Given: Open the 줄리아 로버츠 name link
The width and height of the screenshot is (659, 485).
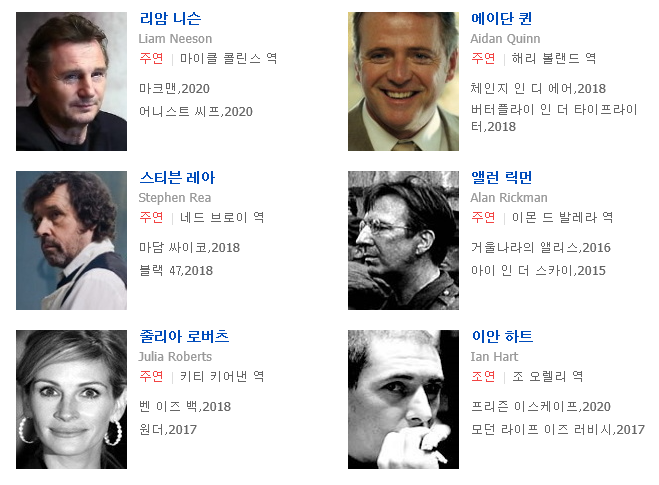Looking at the screenshot, I should 184,337.
